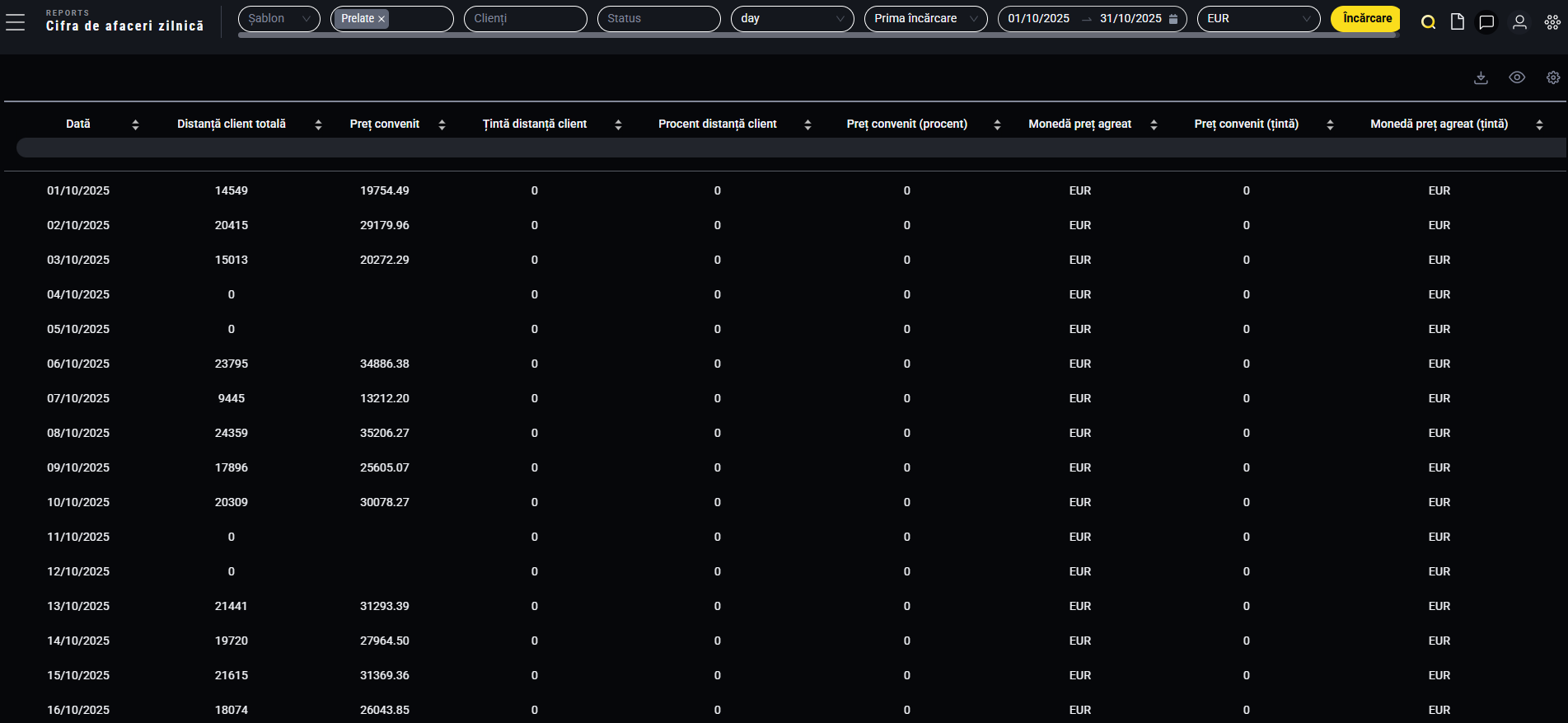Click distance value 20415
This screenshot has width=1568, height=723.
232,225
